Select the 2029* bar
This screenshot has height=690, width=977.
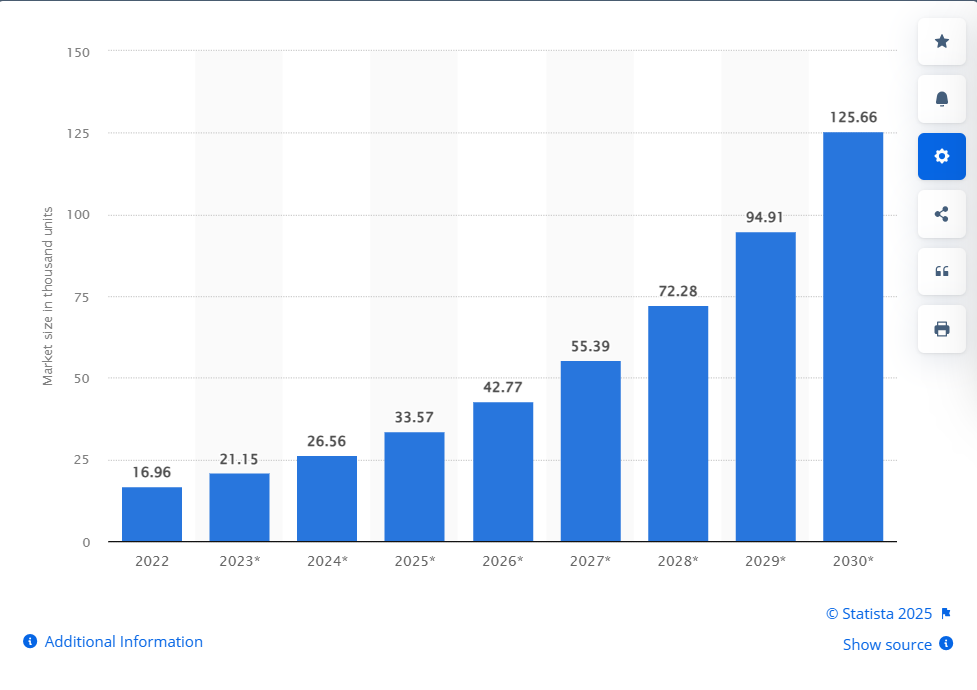point(766,387)
